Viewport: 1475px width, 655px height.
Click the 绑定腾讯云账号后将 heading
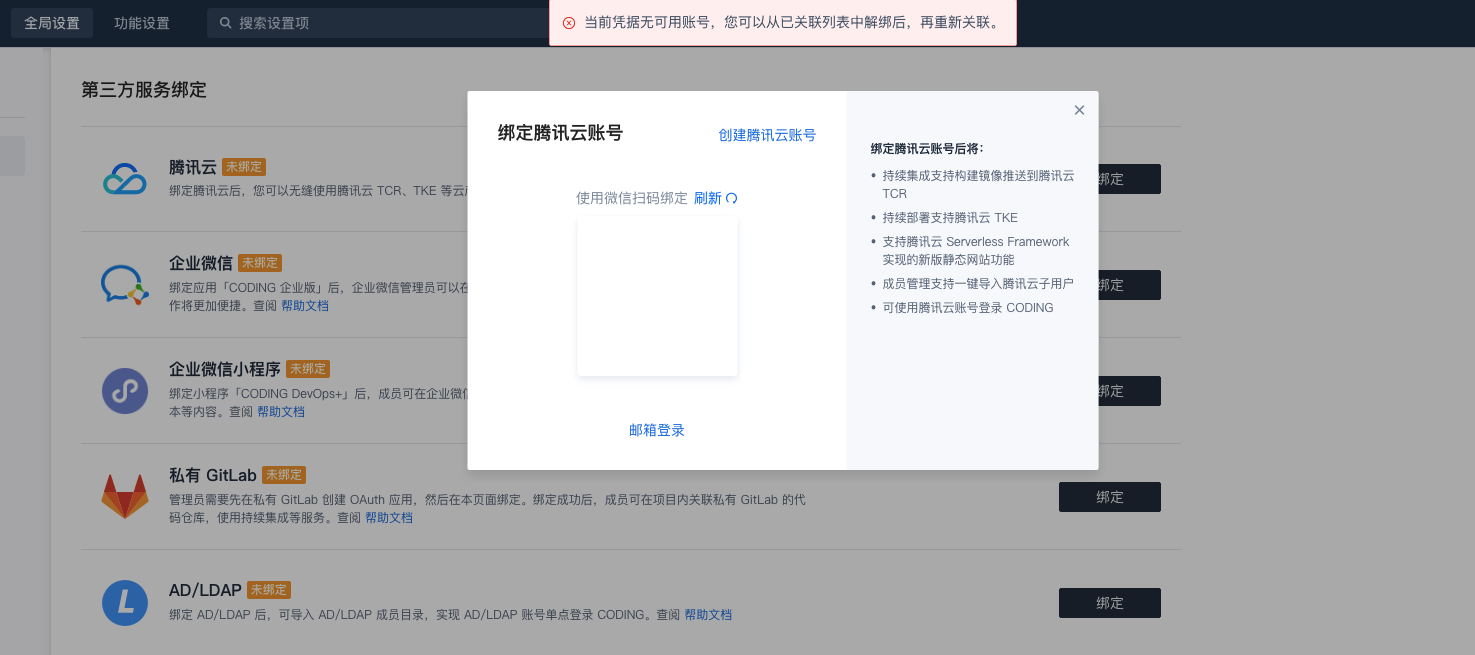coord(927,149)
